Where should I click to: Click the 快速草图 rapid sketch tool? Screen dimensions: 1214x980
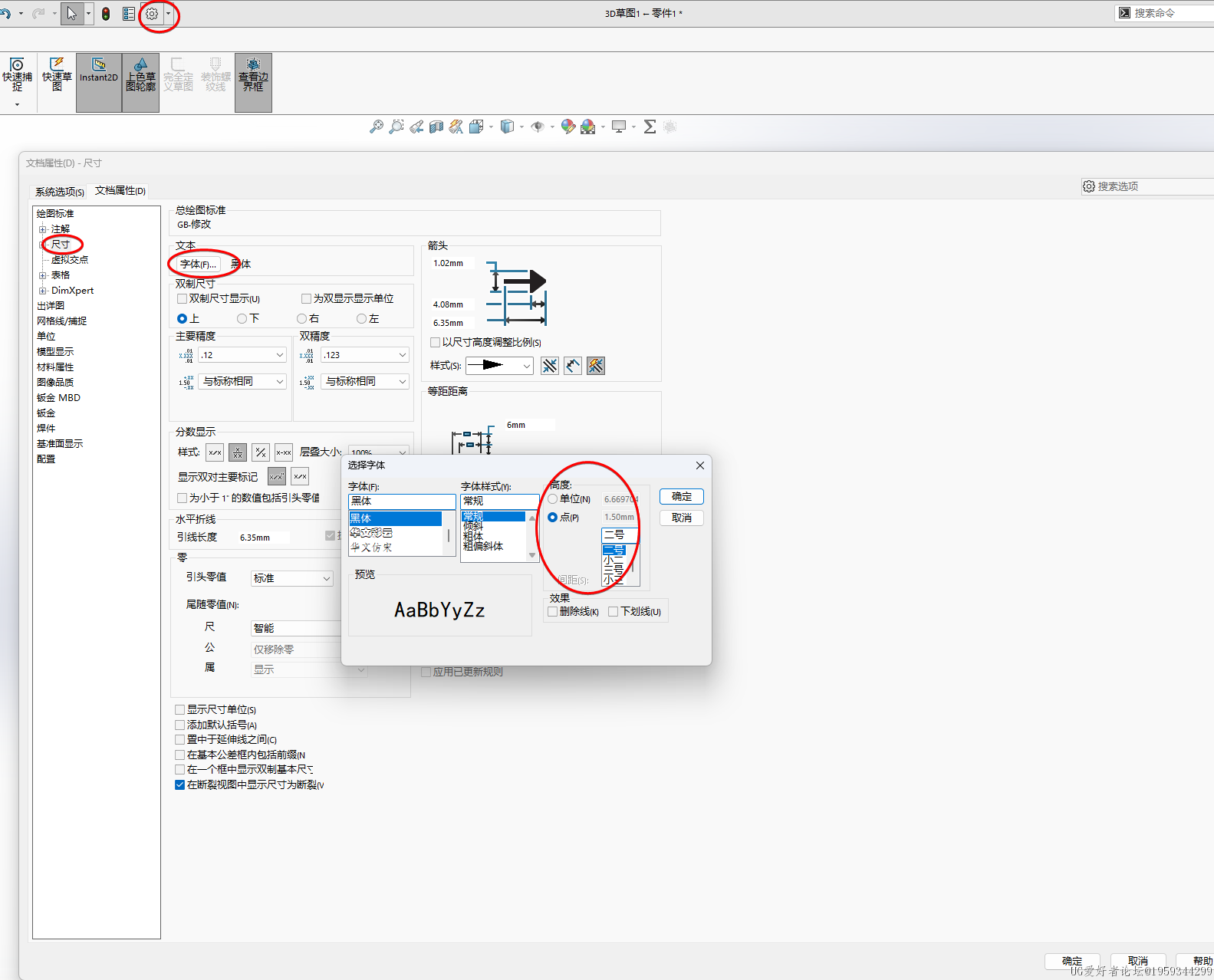click(57, 75)
